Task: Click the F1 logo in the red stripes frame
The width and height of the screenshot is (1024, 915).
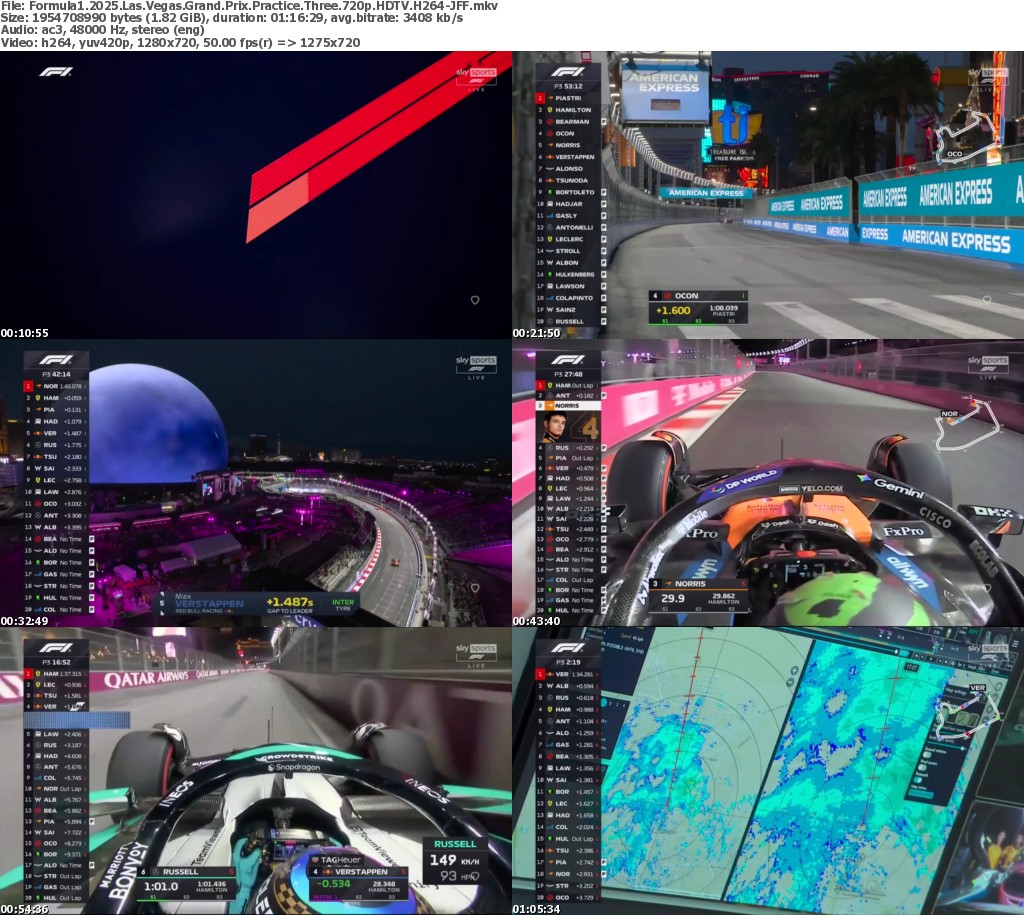Action: coord(56,72)
